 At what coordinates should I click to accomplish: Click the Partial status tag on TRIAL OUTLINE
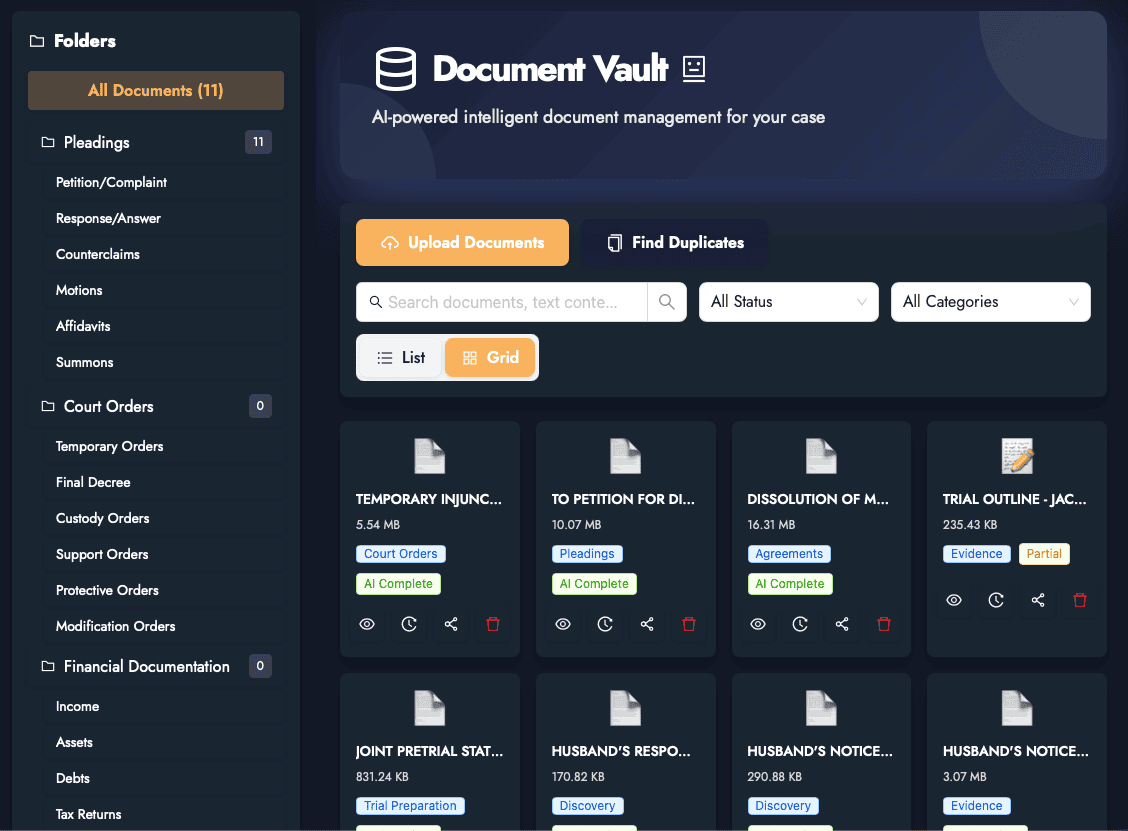click(1044, 554)
